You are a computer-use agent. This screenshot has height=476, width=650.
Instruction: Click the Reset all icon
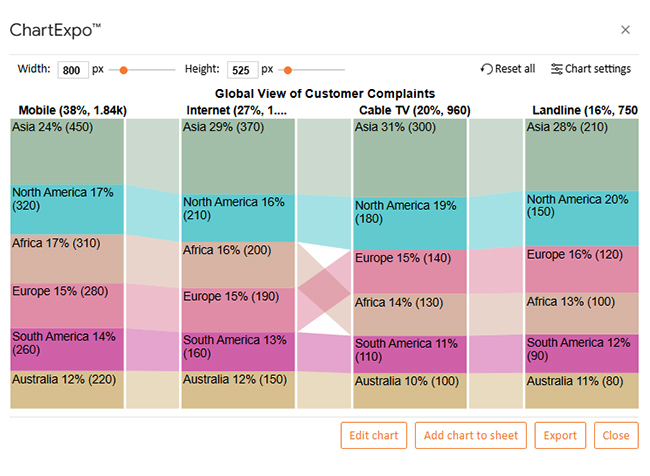pyautogui.click(x=487, y=69)
